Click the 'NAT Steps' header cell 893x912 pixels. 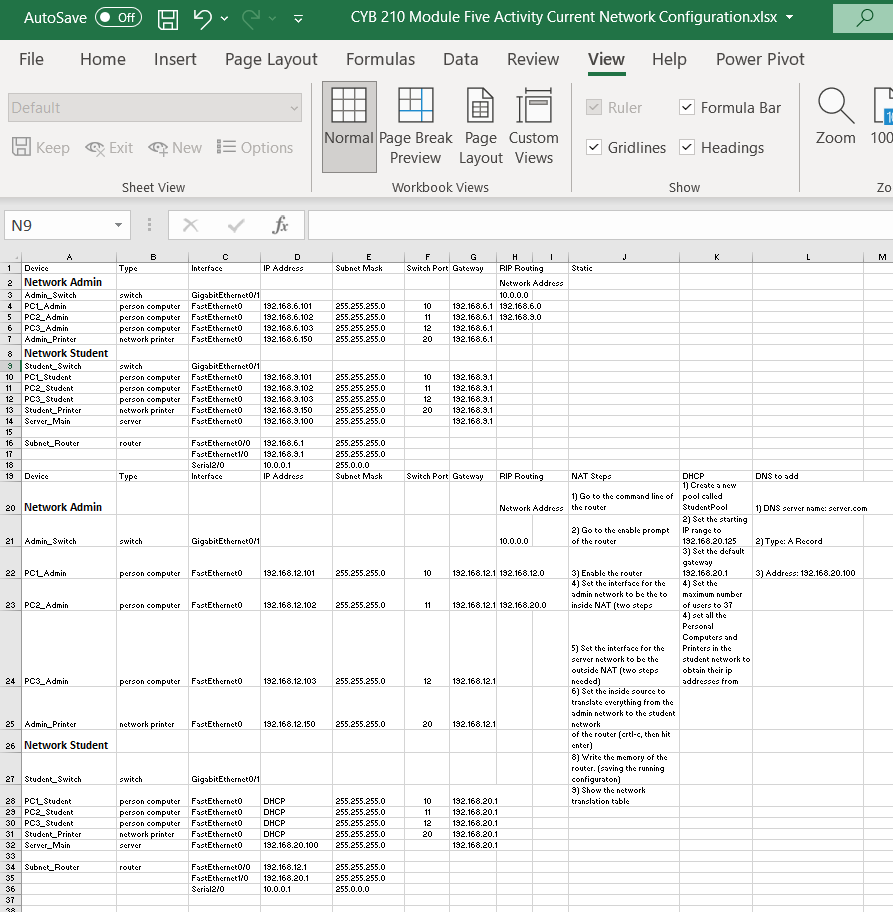(624, 476)
